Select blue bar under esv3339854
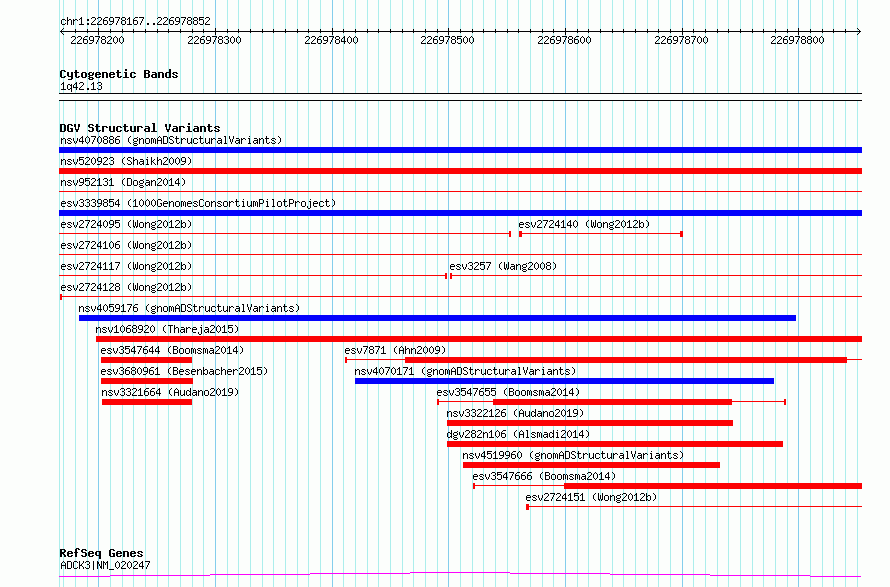Viewport: 890px width, 587px height. [x=460, y=213]
